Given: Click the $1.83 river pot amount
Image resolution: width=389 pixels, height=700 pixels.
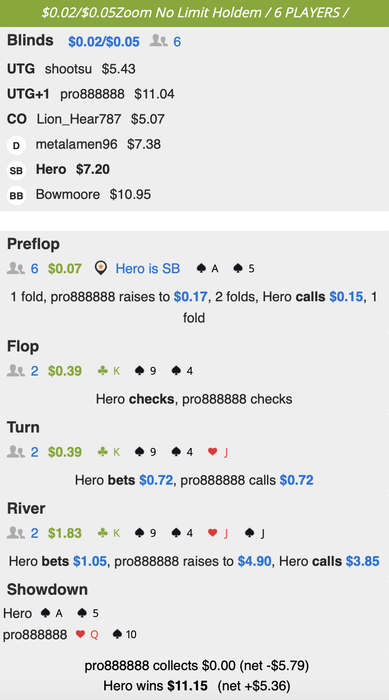Looking at the screenshot, I should pyautogui.click(x=65, y=533).
